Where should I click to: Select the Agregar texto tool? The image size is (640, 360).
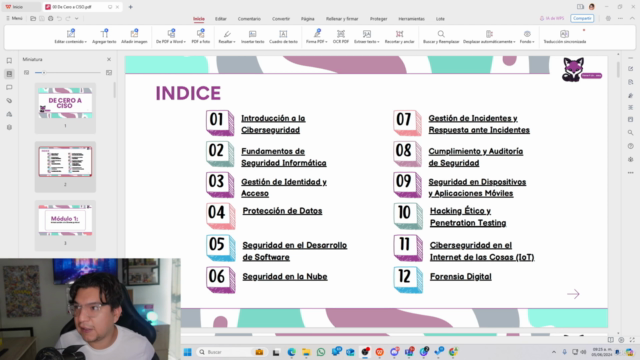[x=104, y=36]
